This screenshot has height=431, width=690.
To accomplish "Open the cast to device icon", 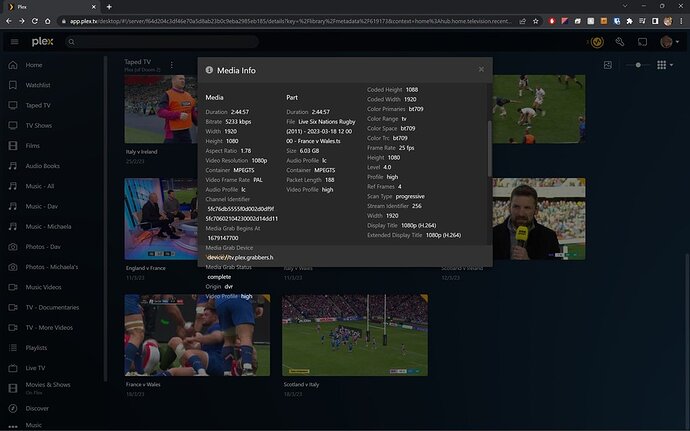I will click(642, 42).
